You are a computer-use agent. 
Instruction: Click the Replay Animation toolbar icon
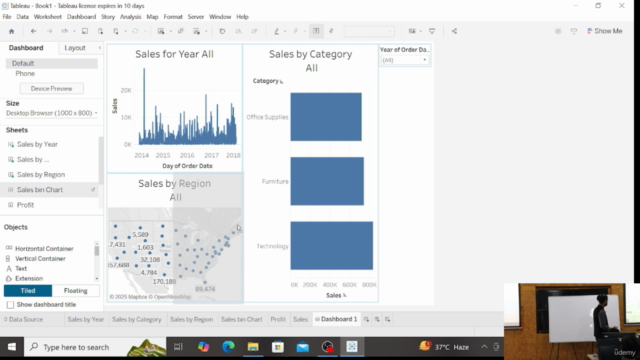pos(64,31)
